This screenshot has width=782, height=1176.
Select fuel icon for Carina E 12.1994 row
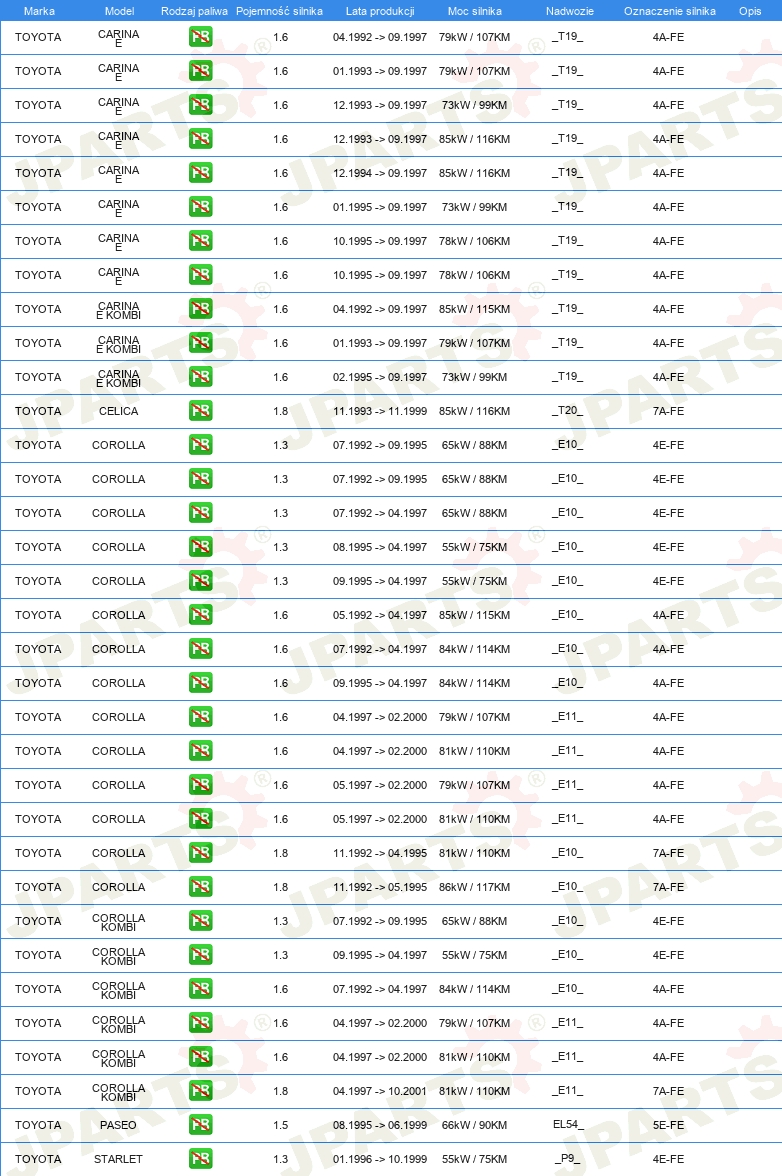coord(200,173)
